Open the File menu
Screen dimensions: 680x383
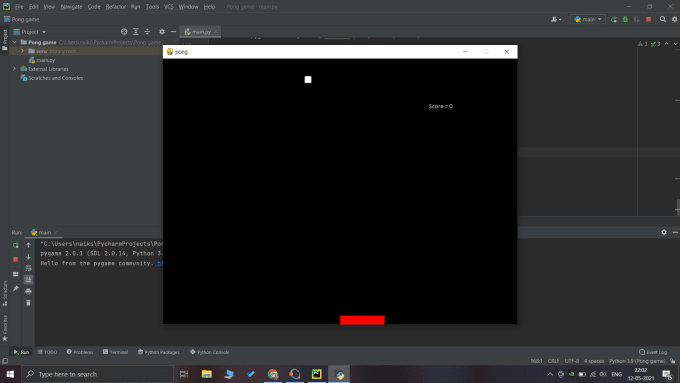coord(19,7)
